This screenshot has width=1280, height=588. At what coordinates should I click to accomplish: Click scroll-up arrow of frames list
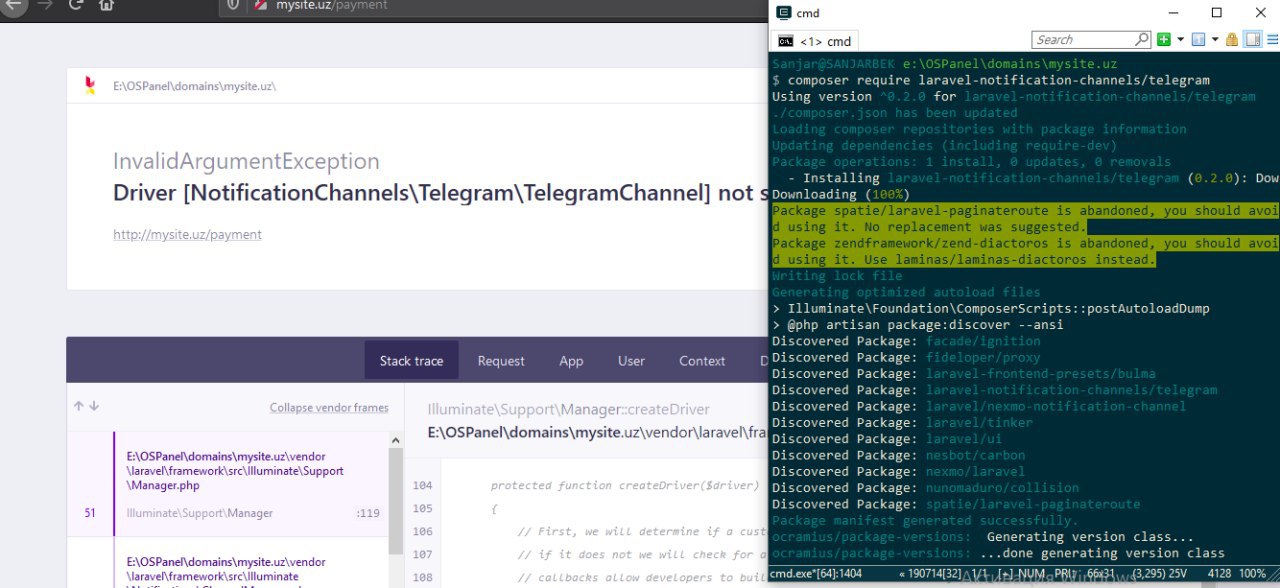click(396, 441)
